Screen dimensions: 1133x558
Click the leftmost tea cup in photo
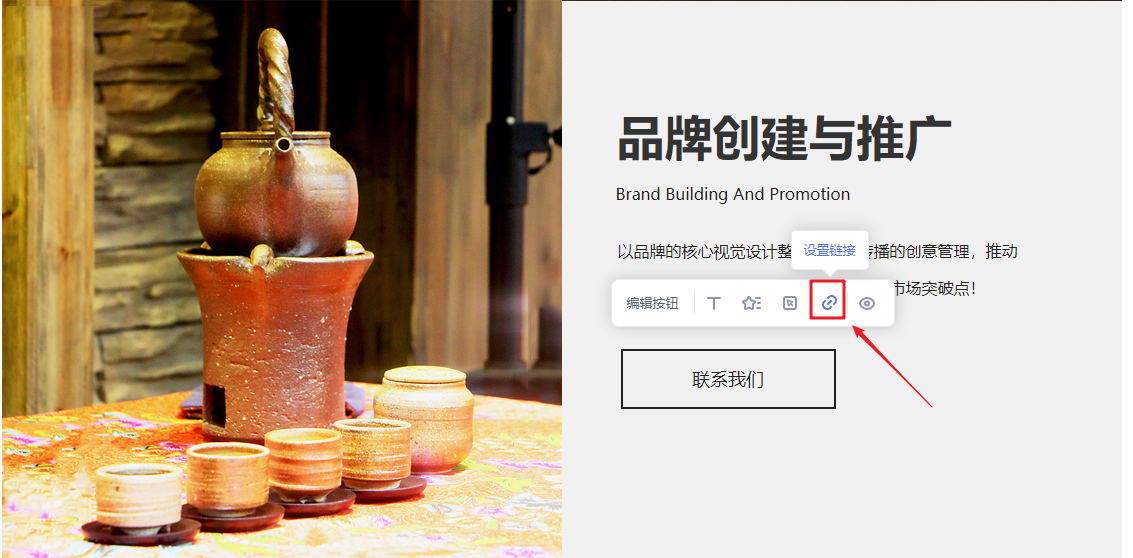139,499
